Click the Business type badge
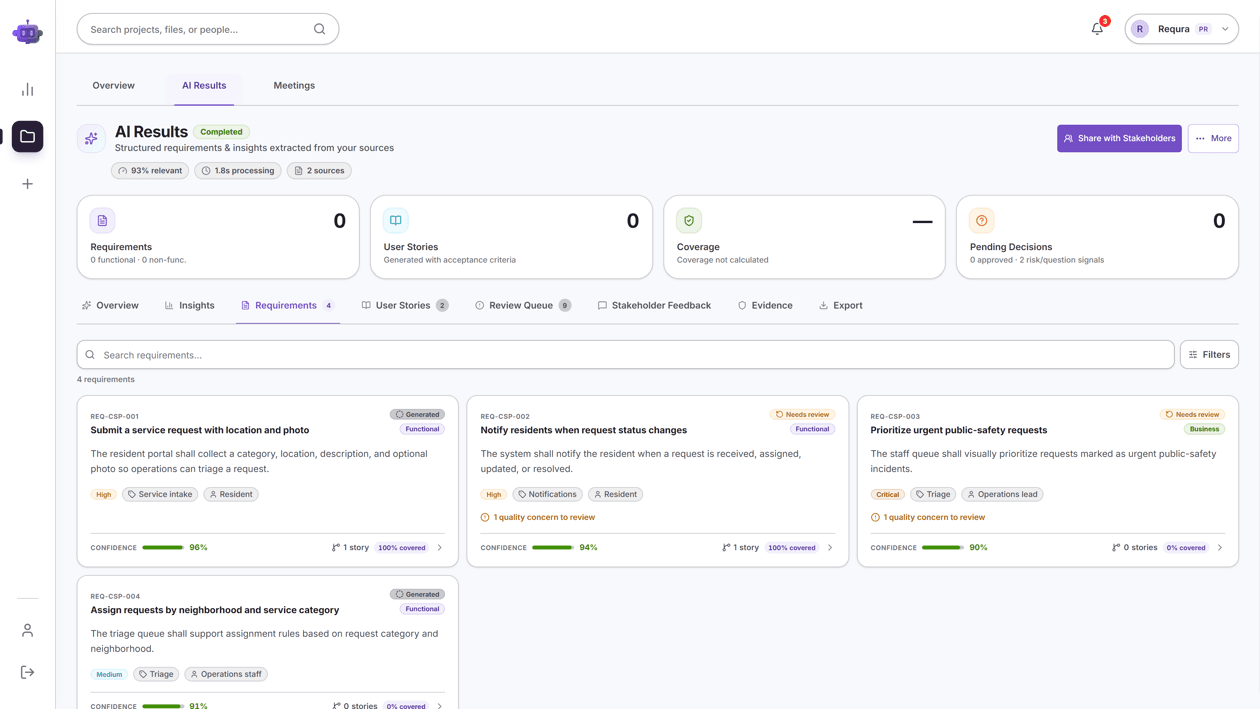Image resolution: width=1260 pixels, height=709 pixels. pos(1204,429)
